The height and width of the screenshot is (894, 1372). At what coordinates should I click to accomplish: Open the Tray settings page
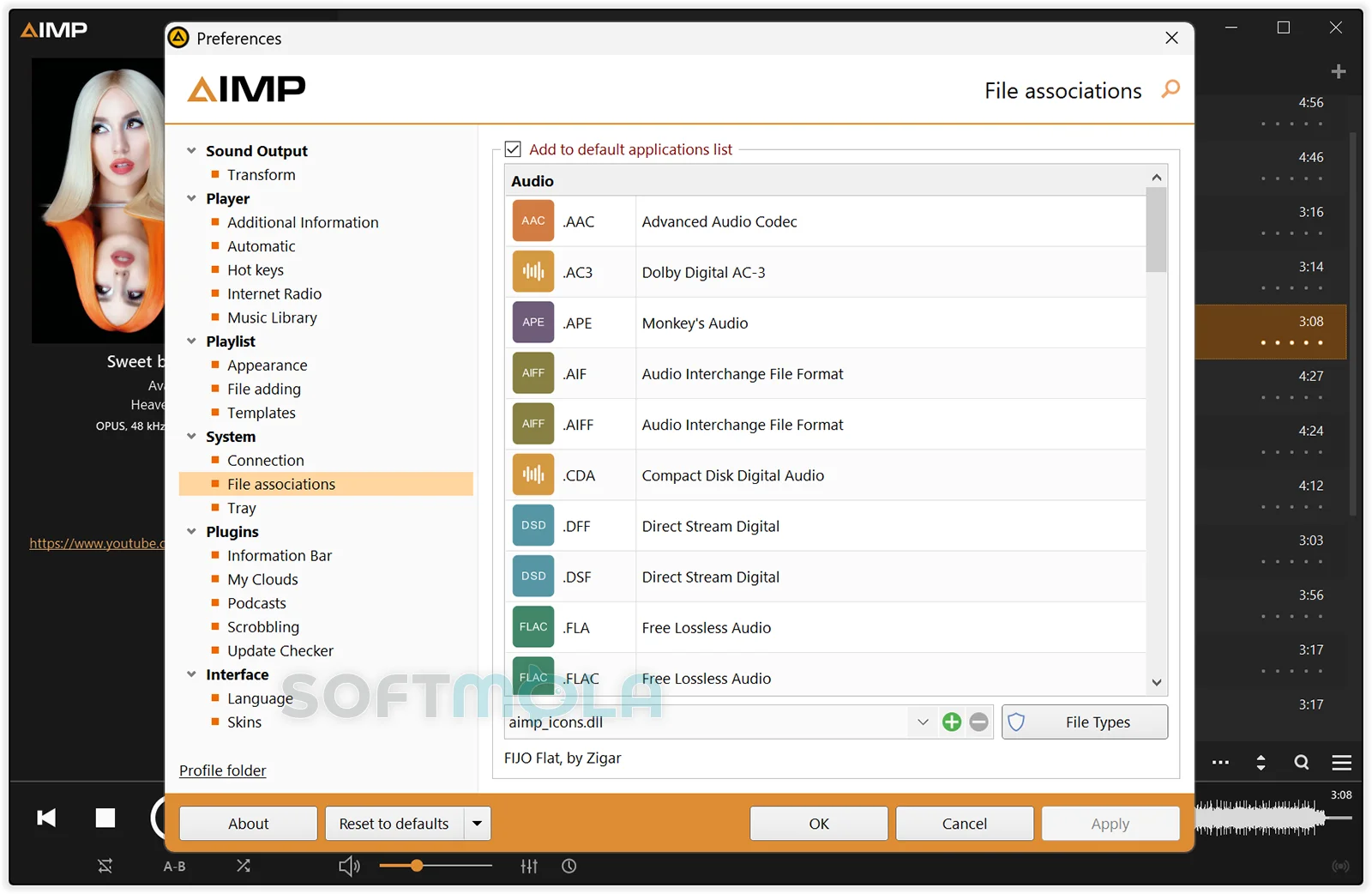pyautogui.click(x=242, y=508)
